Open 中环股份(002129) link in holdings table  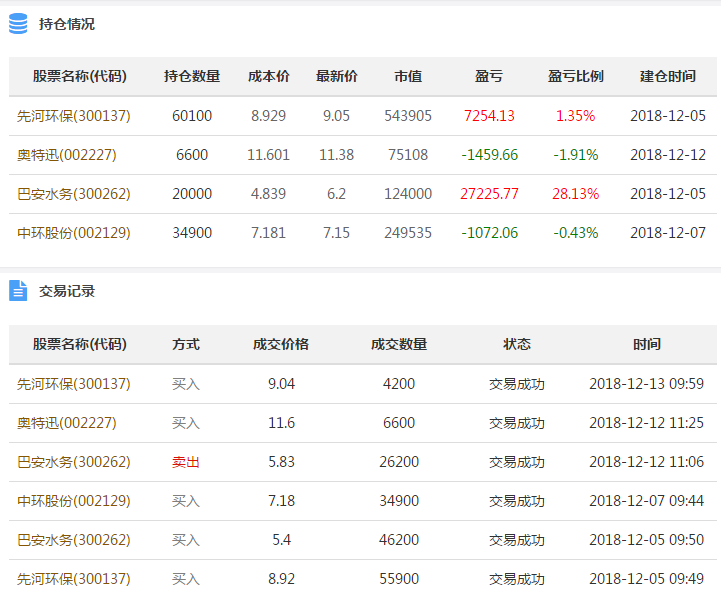pos(74,233)
